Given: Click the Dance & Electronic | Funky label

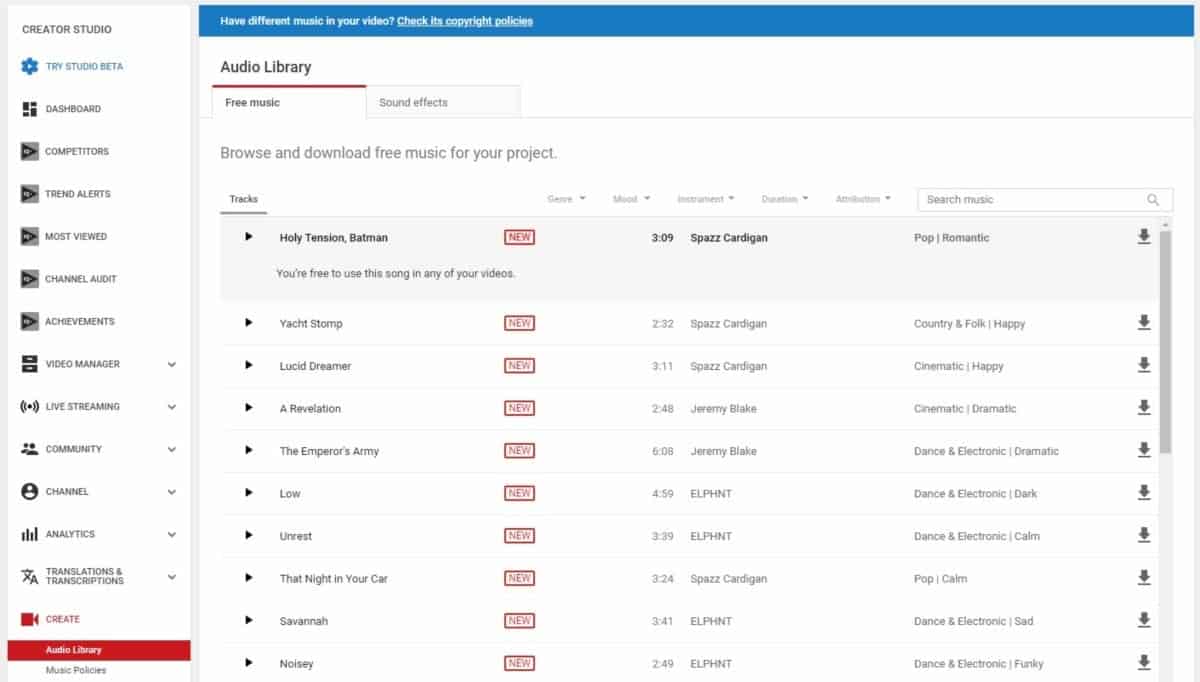Looking at the screenshot, I should click(978, 663).
